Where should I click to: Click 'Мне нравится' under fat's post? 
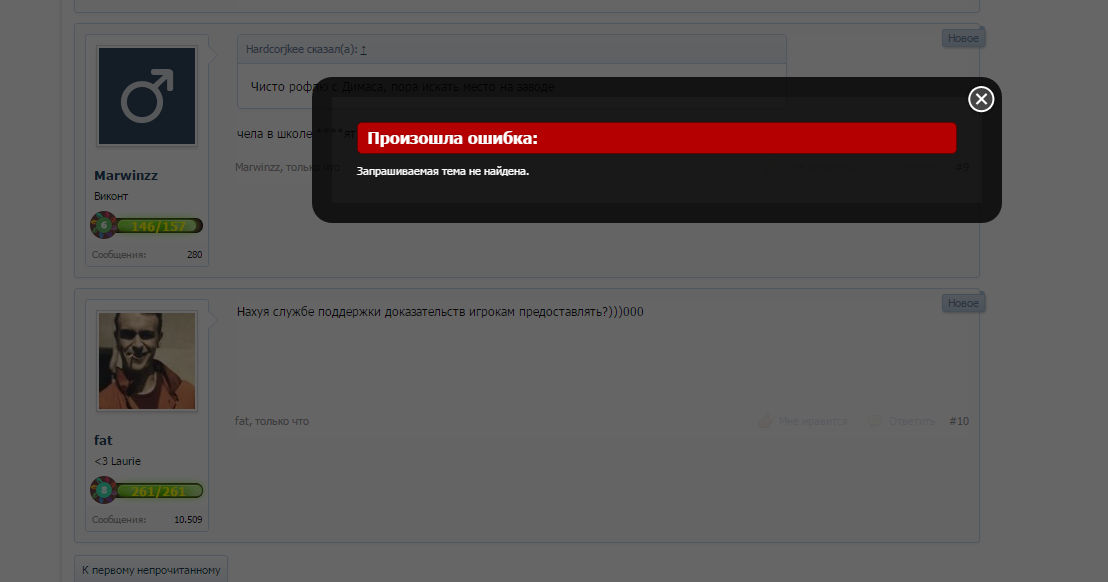(x=813, y=421)
